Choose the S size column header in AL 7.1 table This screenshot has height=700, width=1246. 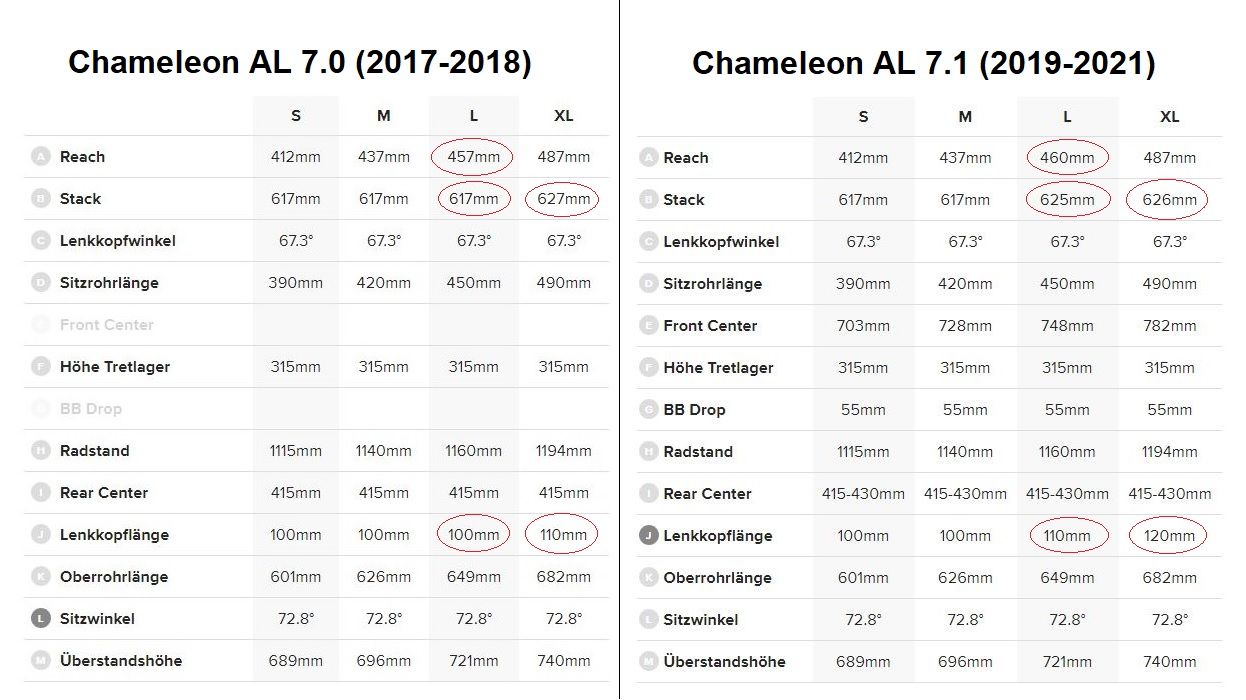(x=863, y=117)
